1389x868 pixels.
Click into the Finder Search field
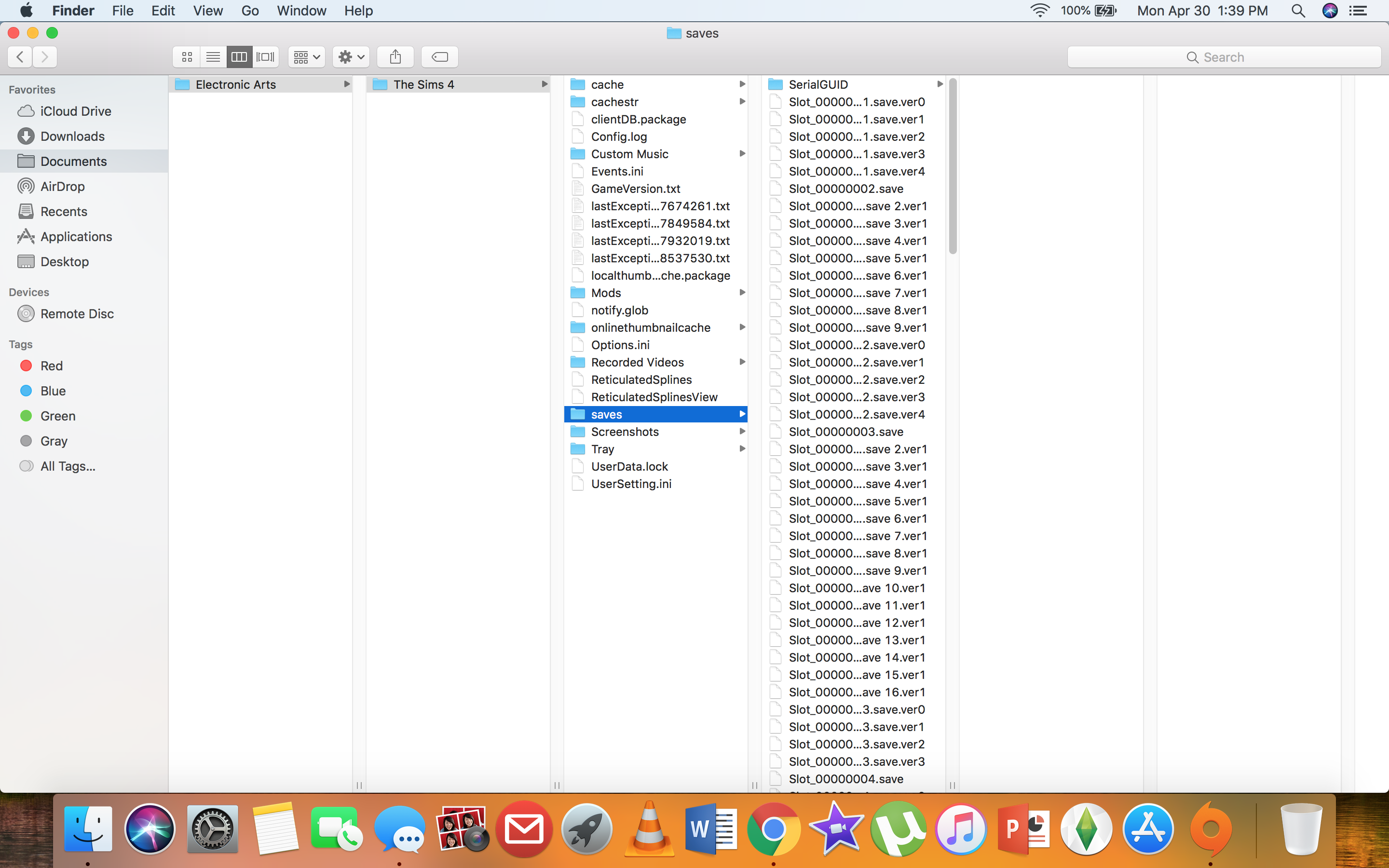(1224, 57)
